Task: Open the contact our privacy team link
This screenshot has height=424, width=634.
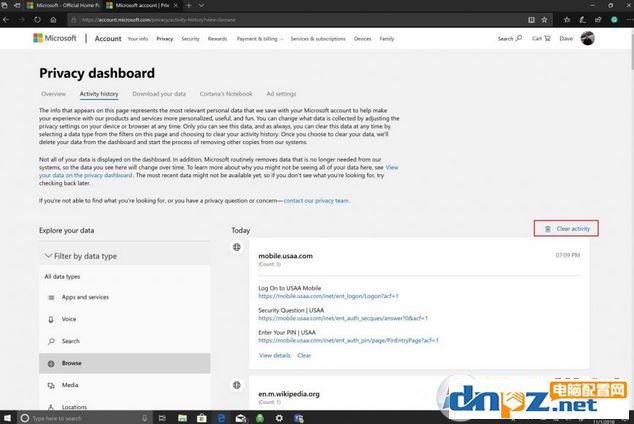Action: (x=316, y=200)
